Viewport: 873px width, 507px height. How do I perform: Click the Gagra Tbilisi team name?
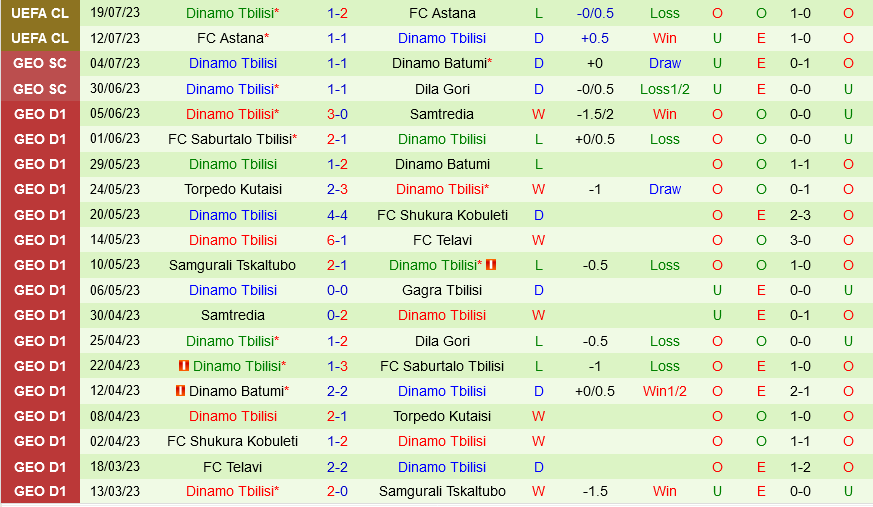(x=442, y=290)
